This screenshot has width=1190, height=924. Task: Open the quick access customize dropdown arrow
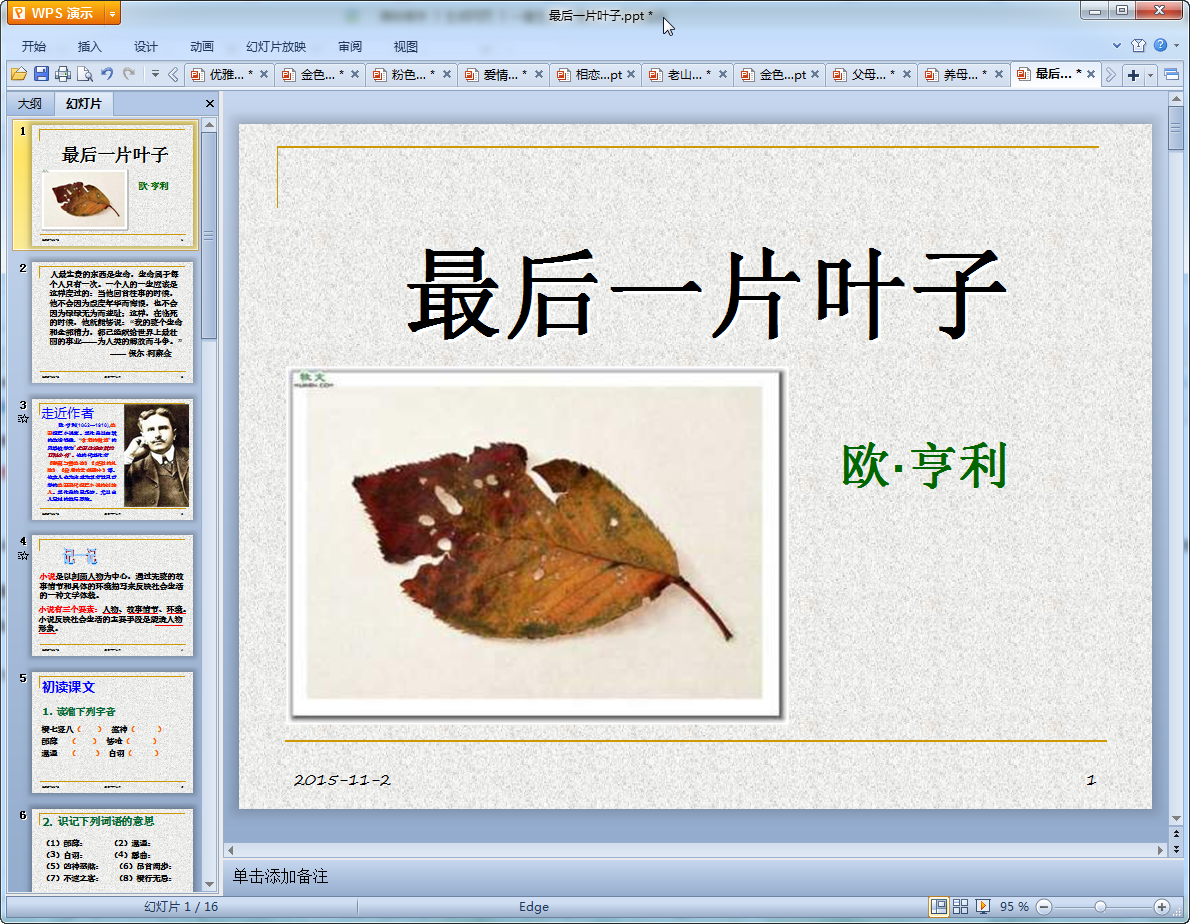(x=155, y=74)
